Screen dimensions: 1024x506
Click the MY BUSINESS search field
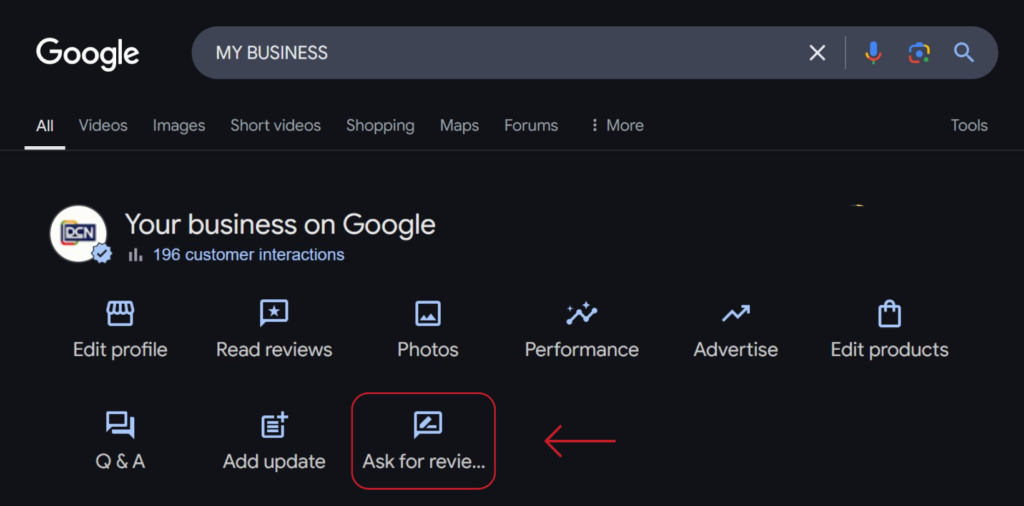point(500,53)
